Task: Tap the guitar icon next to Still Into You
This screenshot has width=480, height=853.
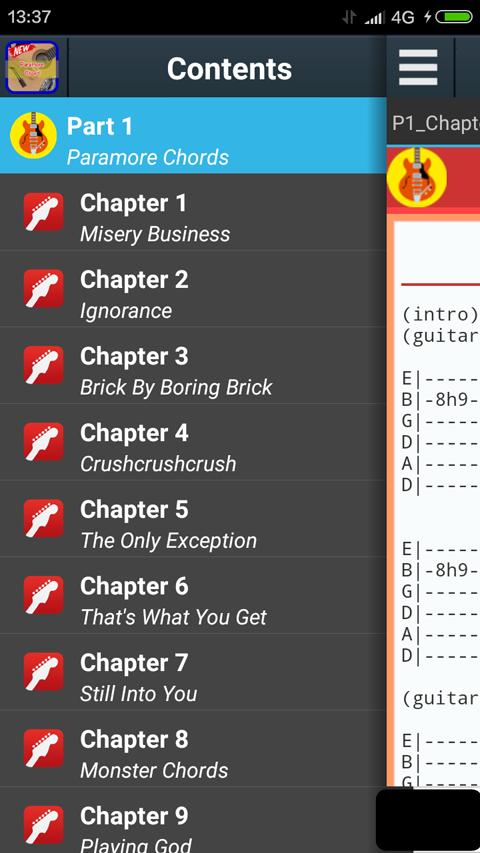Action: click(44, 672)
